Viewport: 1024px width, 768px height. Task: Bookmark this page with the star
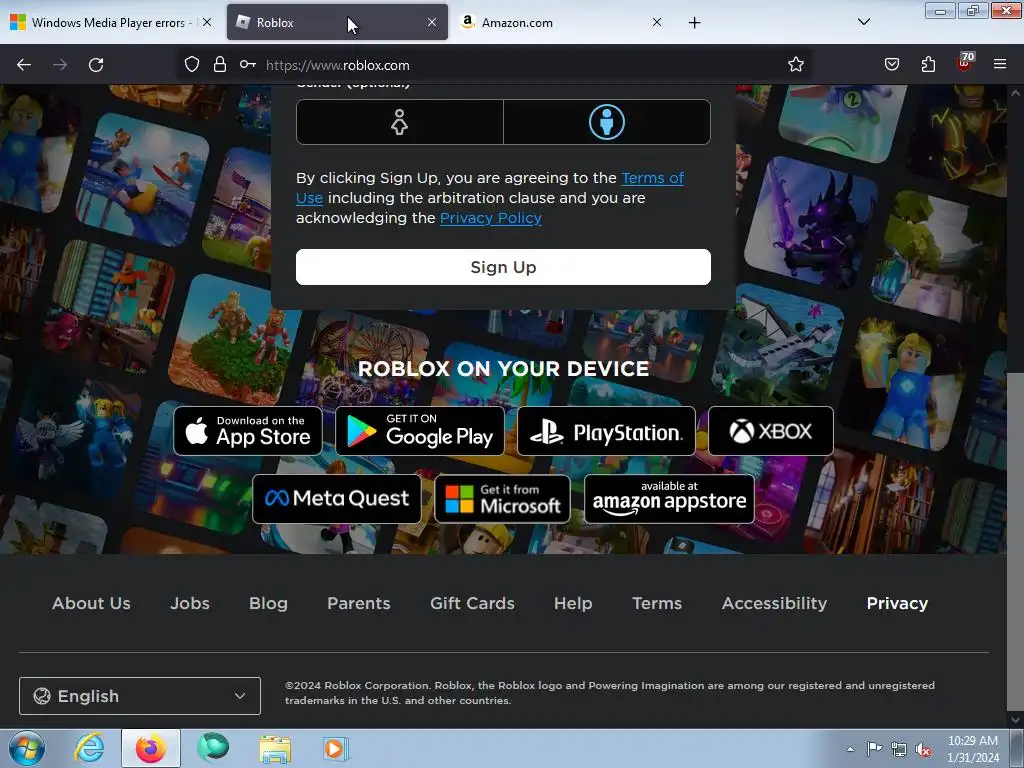[x=795, y=65]
